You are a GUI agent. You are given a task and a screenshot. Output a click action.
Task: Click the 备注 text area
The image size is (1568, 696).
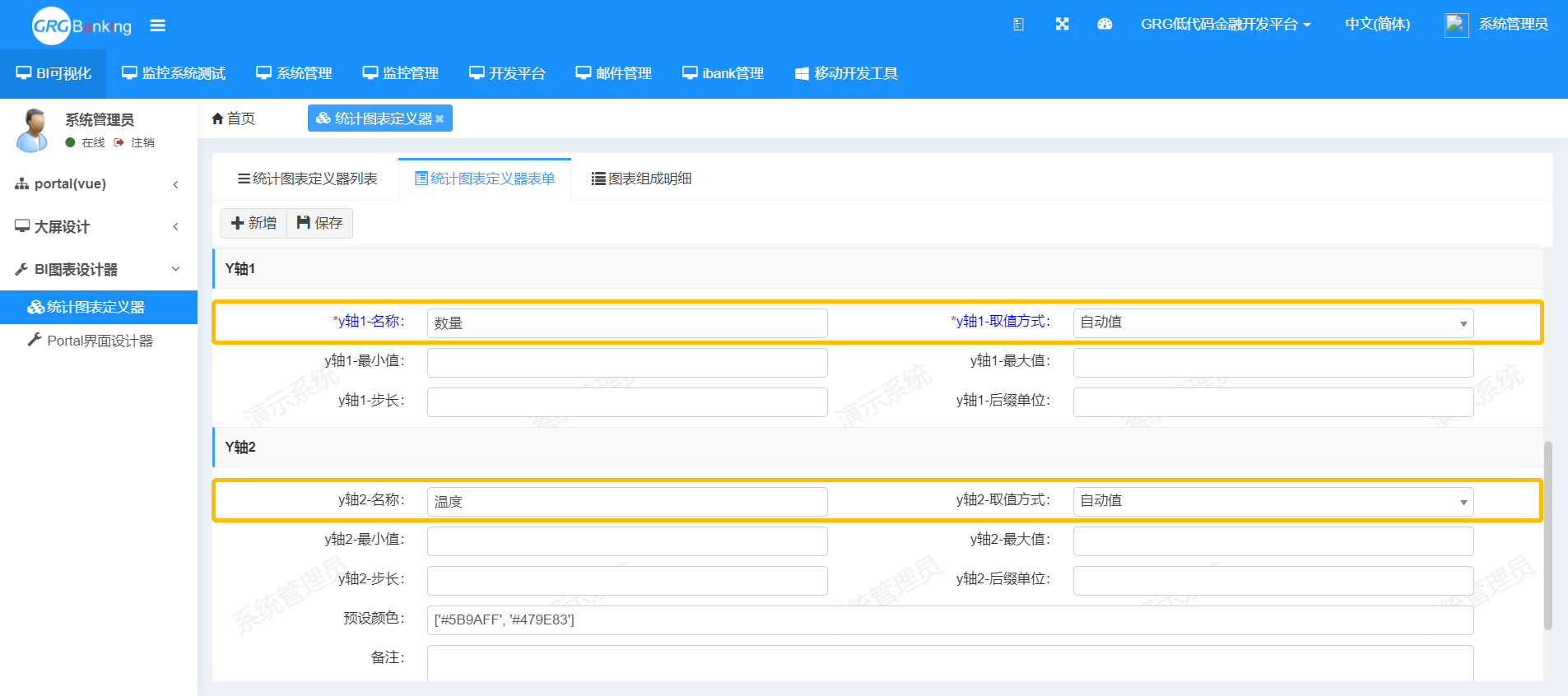(950, 663)
